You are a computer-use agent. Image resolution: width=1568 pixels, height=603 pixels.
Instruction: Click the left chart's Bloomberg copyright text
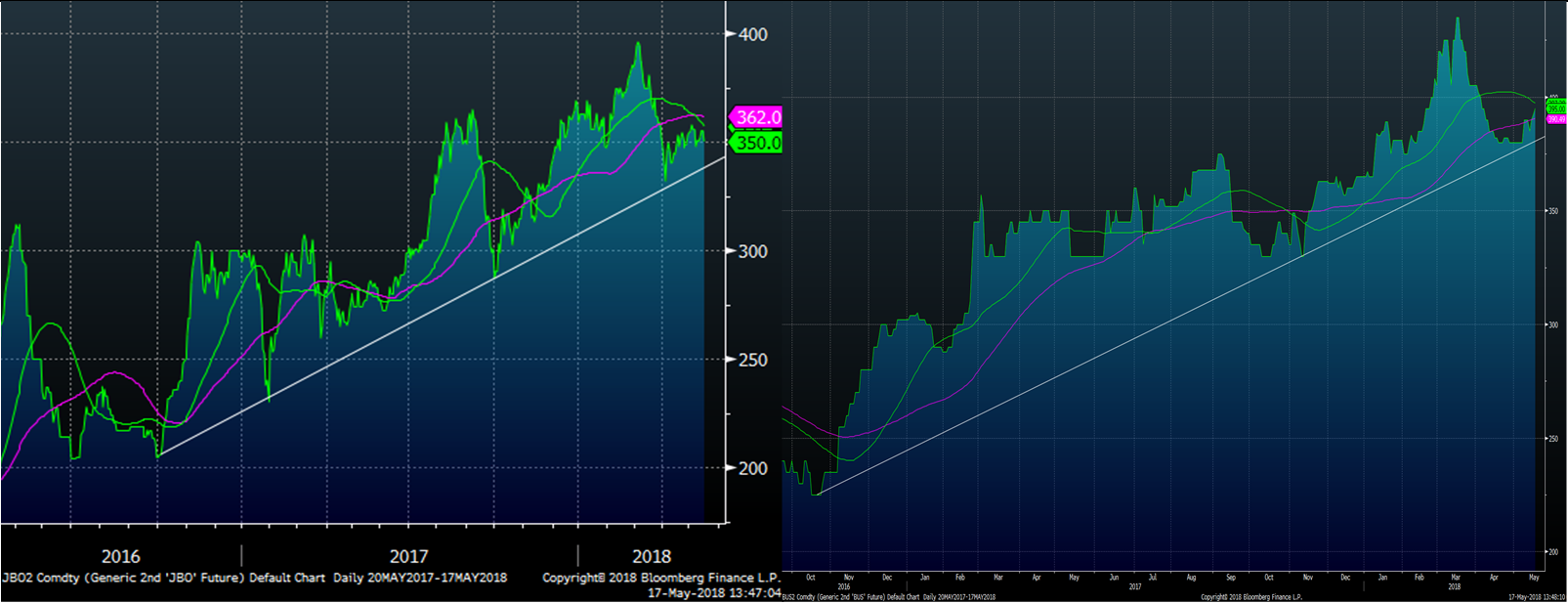pyautogui.click(x=660, y=578)
